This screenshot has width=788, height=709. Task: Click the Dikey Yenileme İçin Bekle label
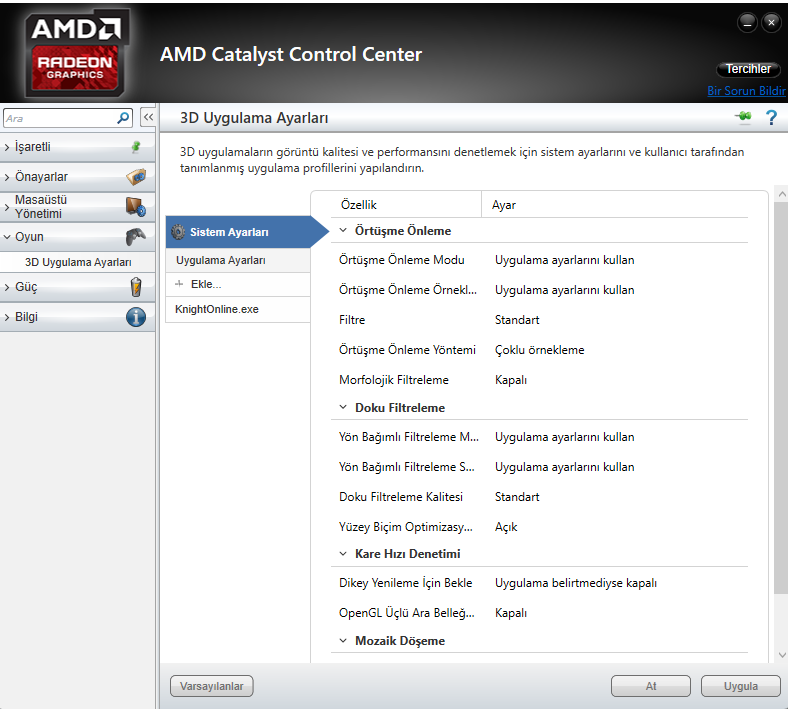406,583
